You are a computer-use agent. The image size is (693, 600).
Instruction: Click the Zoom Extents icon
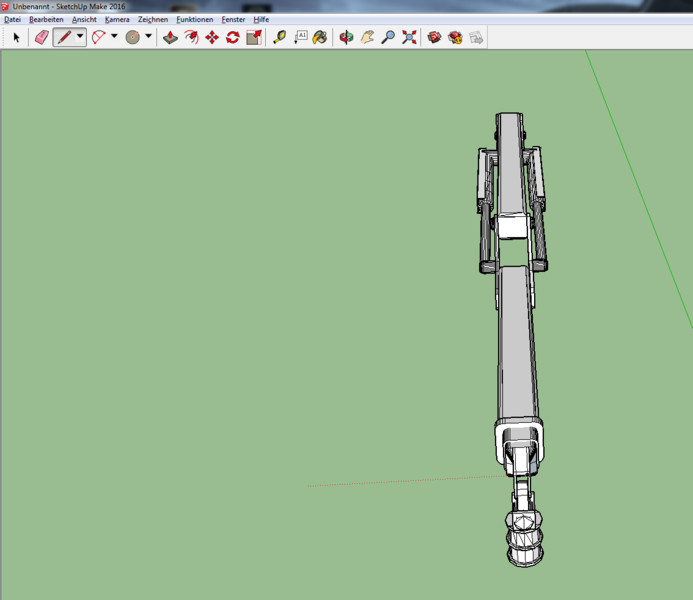(x=409, y=37)
